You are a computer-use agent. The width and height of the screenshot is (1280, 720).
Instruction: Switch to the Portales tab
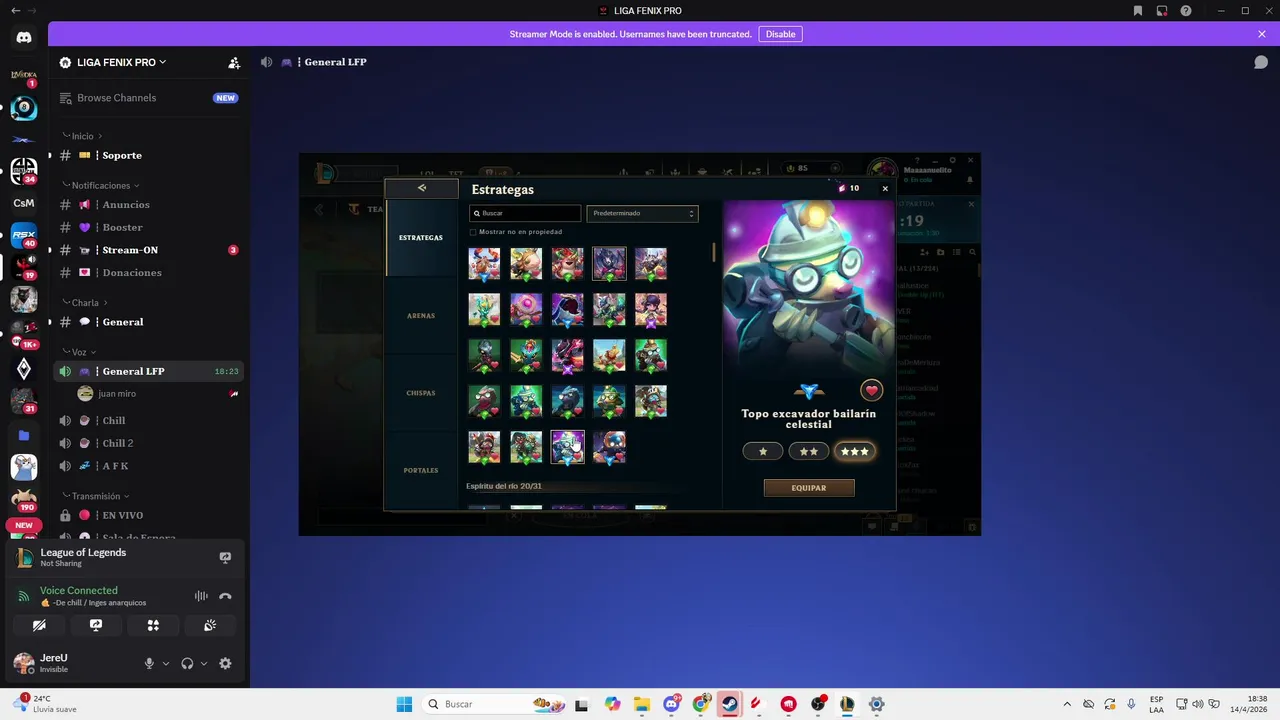(420, 470)
